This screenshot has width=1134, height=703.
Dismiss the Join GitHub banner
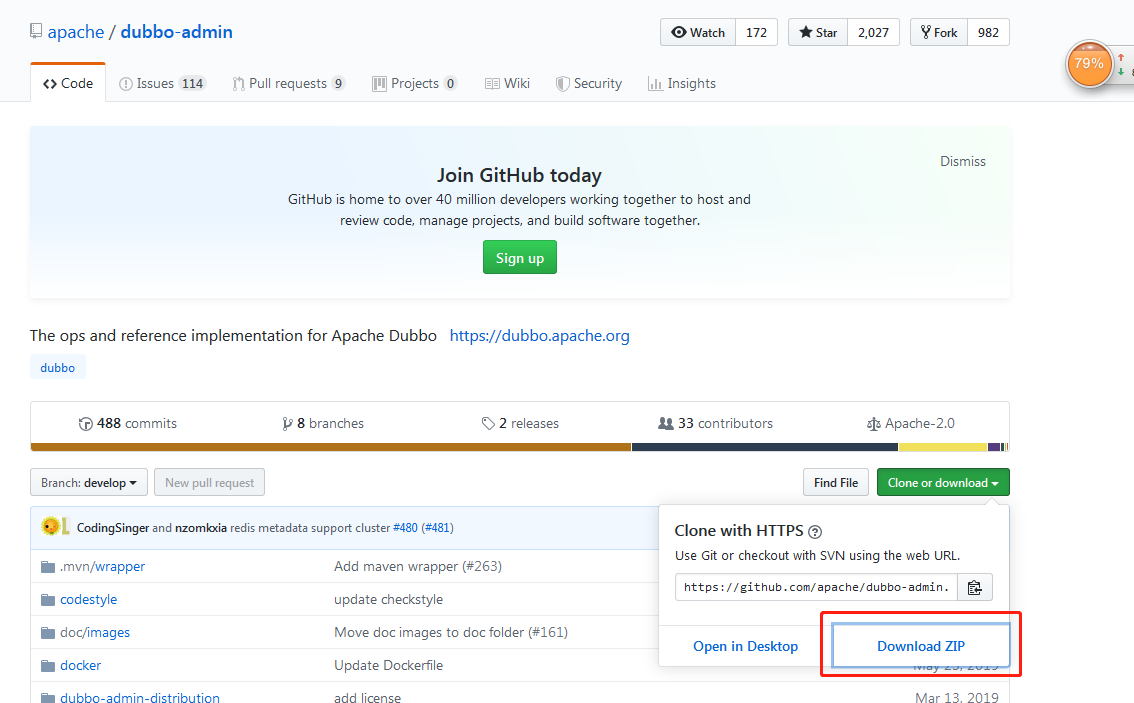point(963,161)
